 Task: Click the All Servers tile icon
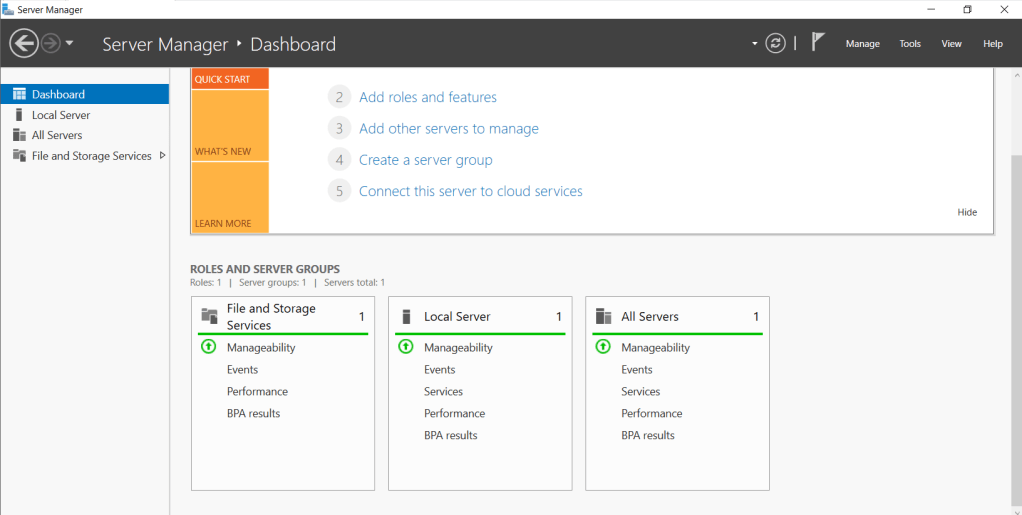(x=603, y=316)
